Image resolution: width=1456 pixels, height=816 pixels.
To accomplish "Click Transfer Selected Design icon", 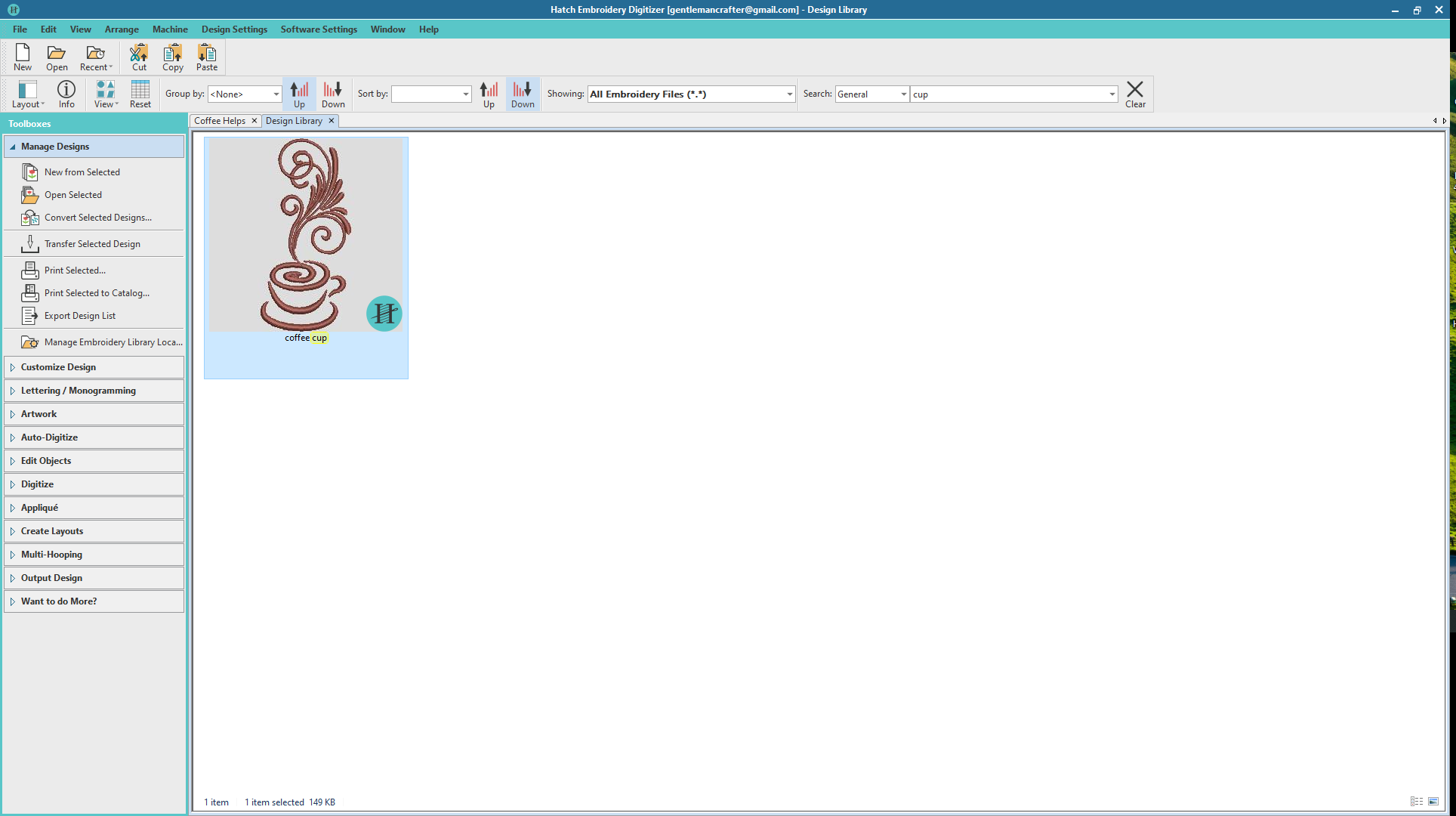I will point(29,244).
